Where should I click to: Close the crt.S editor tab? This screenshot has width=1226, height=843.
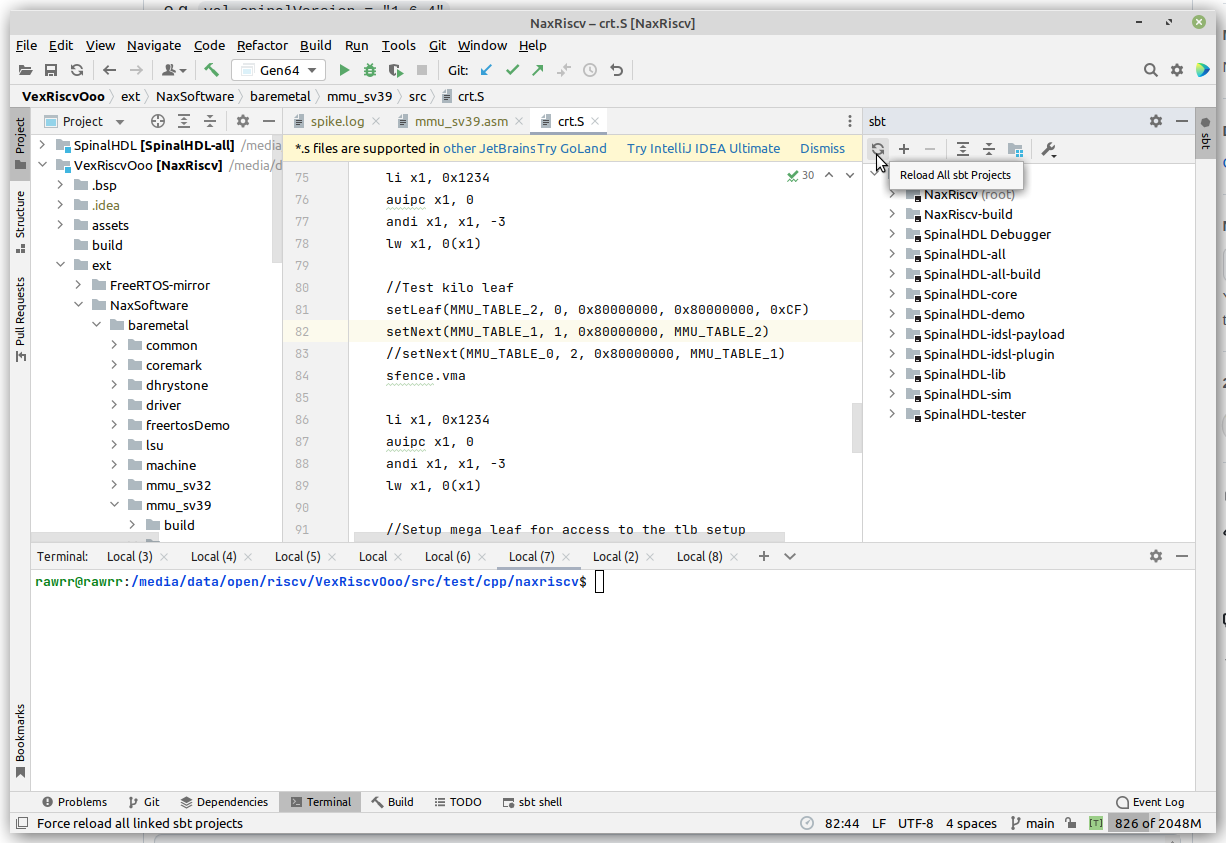coord(595,121)
